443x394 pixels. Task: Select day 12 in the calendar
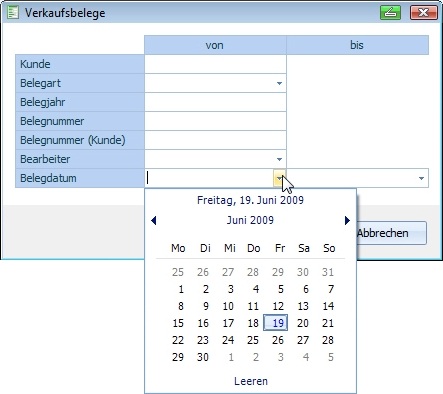278,306
